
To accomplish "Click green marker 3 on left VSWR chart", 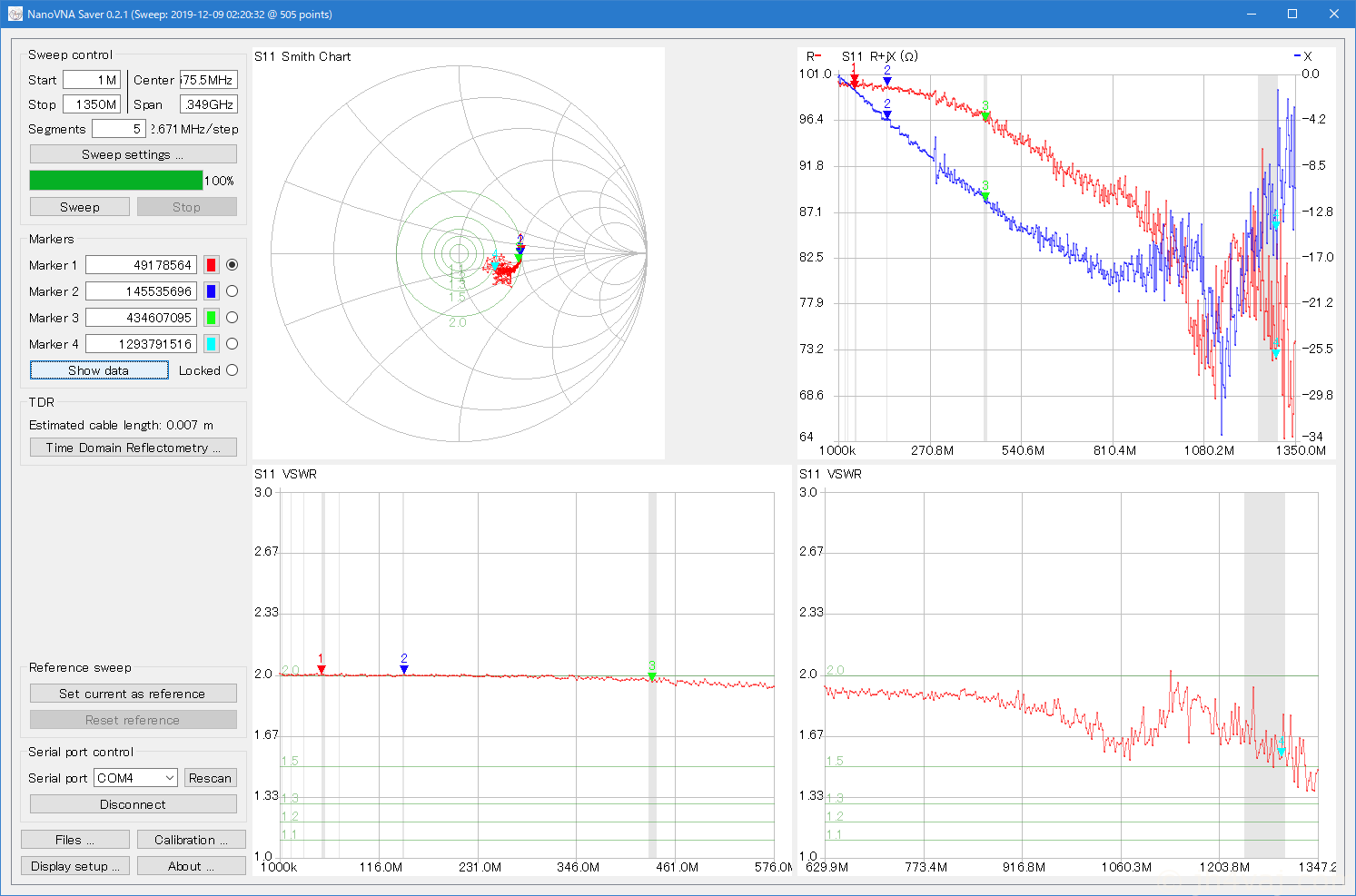I will (x=652, y=675).
